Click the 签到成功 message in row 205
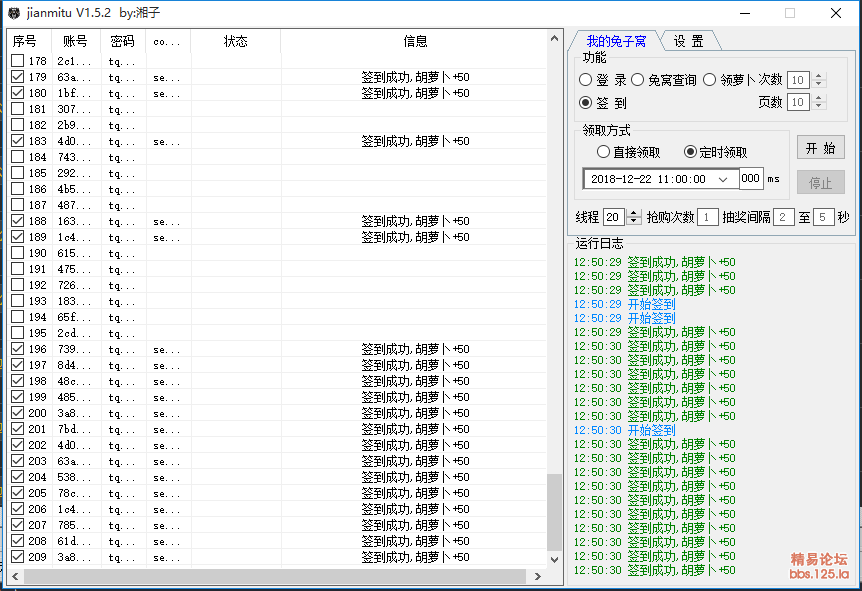862x591 pixels. tap(415, 493)
